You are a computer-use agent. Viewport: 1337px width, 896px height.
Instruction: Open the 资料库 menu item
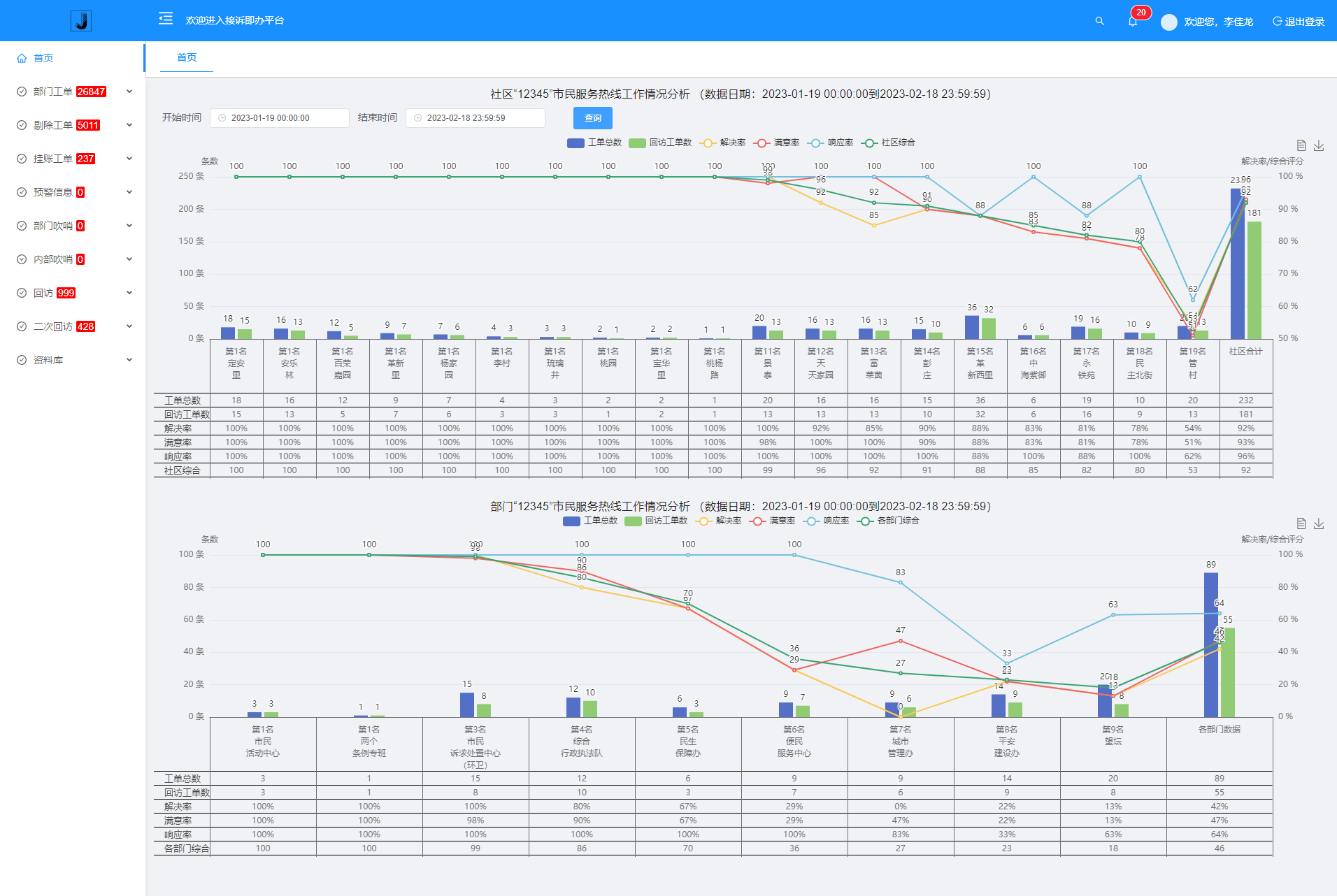coord(73,360)
